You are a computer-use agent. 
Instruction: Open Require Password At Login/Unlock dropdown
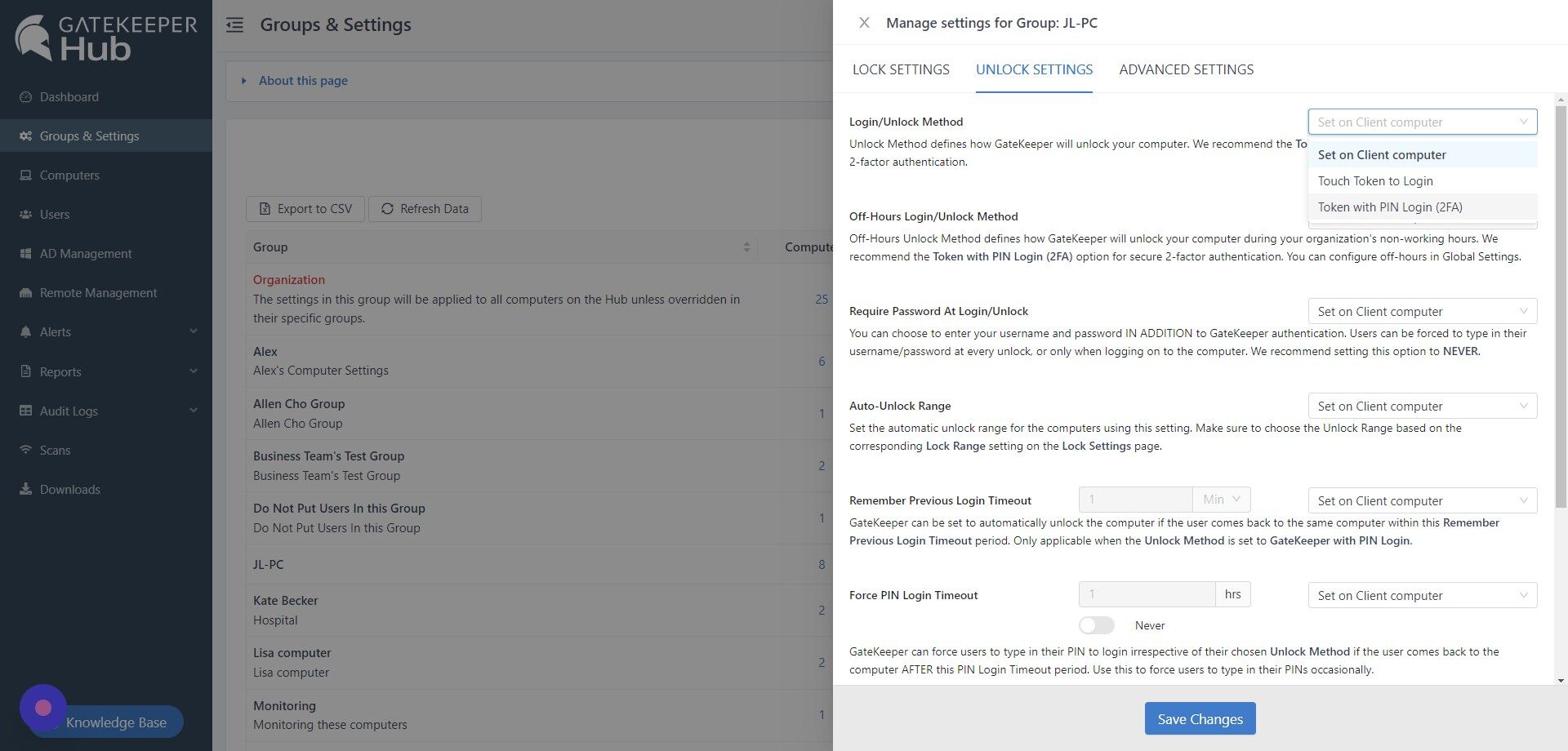[x=1422, y=311]
